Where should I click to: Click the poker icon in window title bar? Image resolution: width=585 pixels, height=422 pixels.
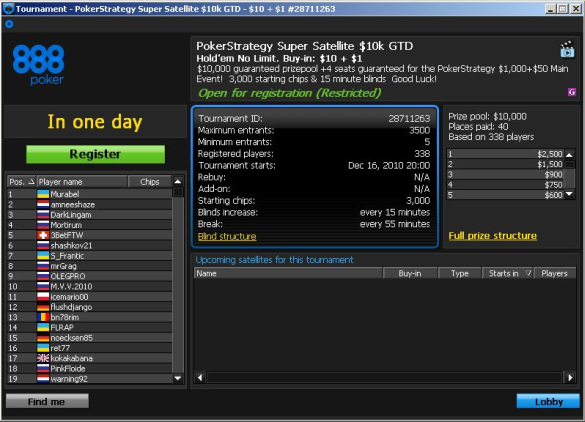click(x=9, y=9)
